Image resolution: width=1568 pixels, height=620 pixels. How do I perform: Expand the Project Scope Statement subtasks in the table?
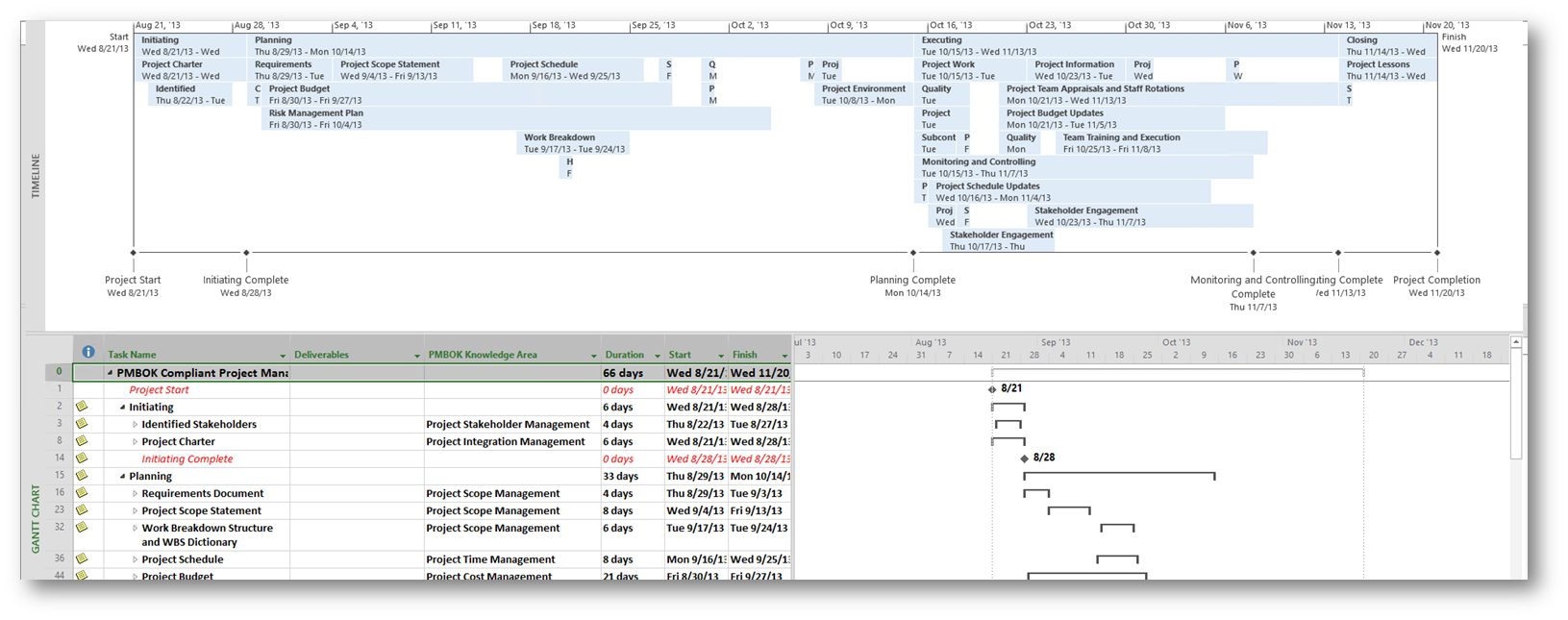click(136, 511)
